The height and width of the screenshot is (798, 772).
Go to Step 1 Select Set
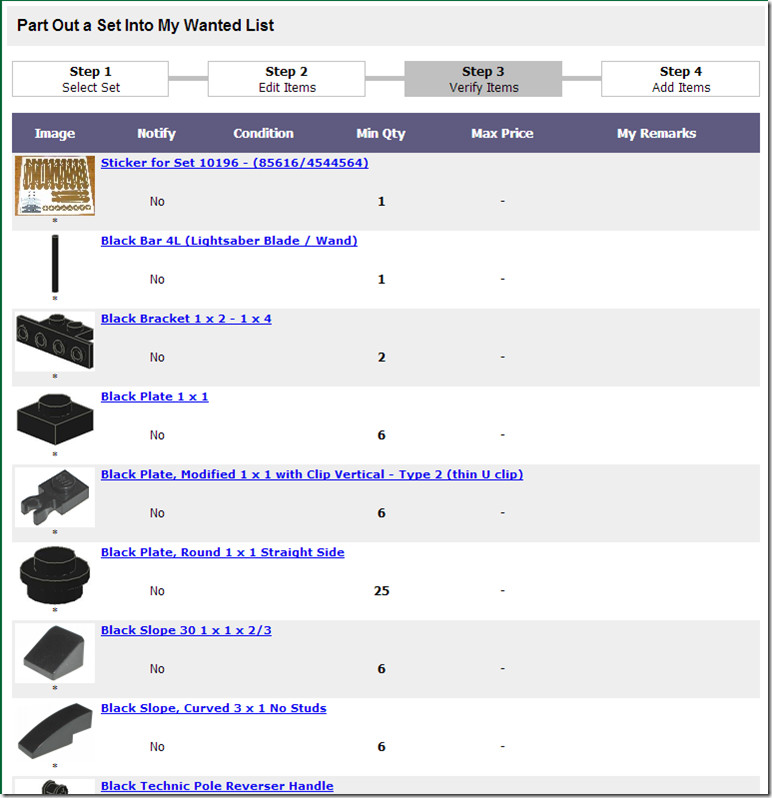click(x=90, y=79)
